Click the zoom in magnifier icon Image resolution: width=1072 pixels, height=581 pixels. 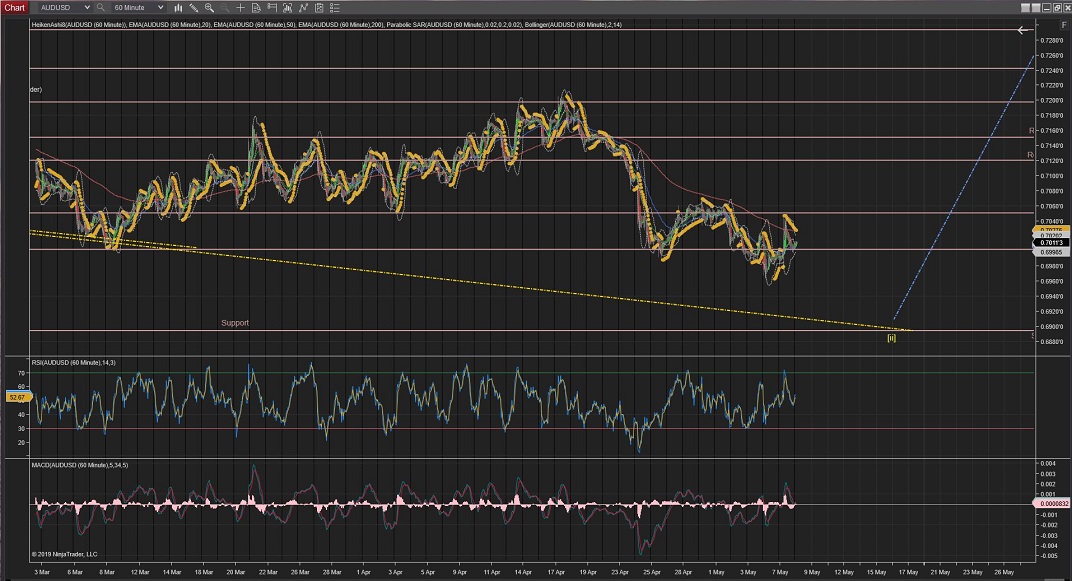tap(209, 7)
